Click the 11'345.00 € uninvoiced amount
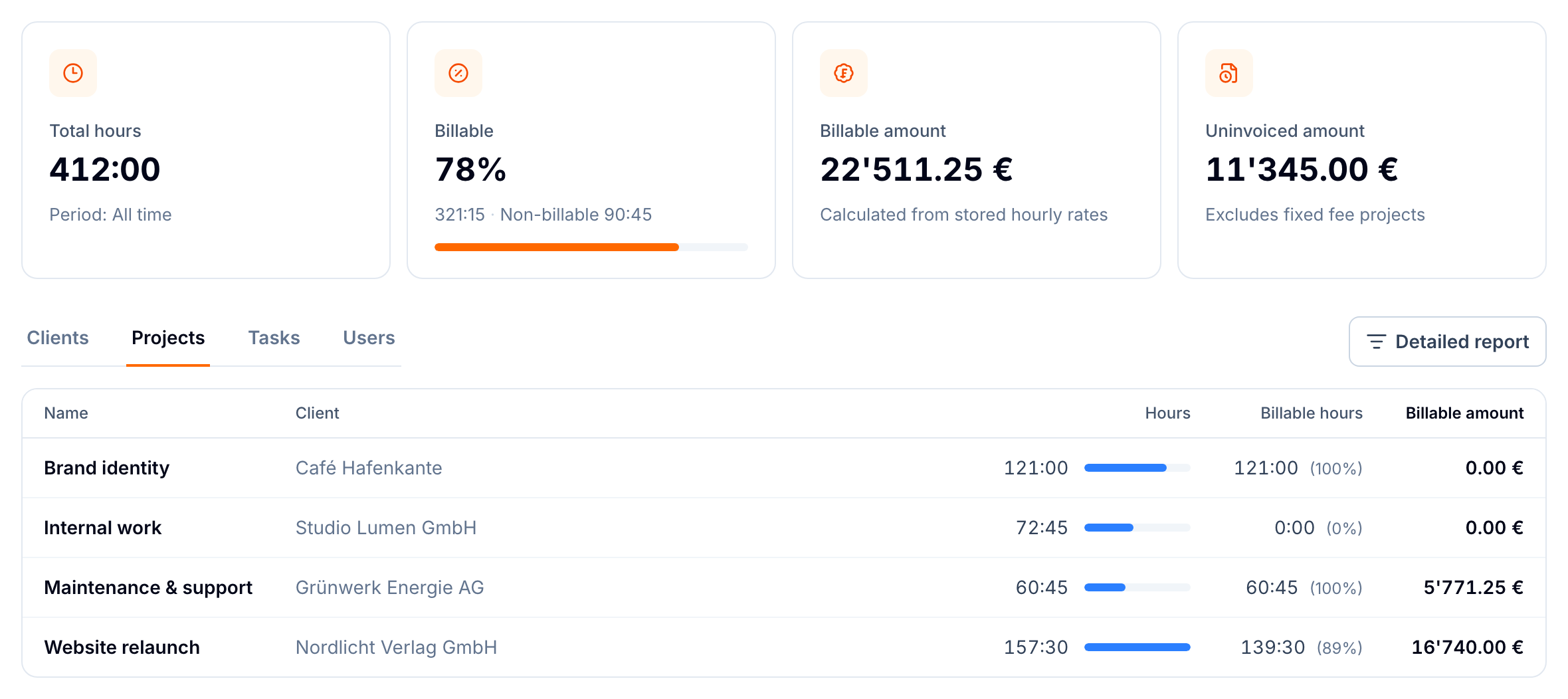The height and width of the screenshot is (699, 1568). [x=1302, y=169]
